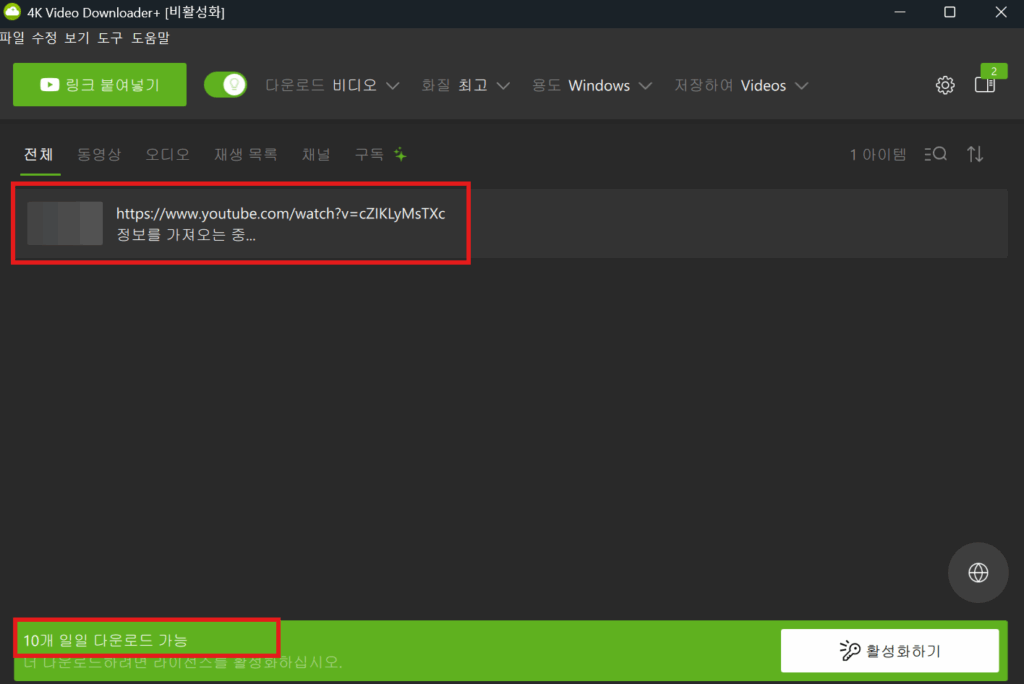Click the 4K Video Downloader+ app icon
This screenshot has width=1024, height=684.
[12, 12]
